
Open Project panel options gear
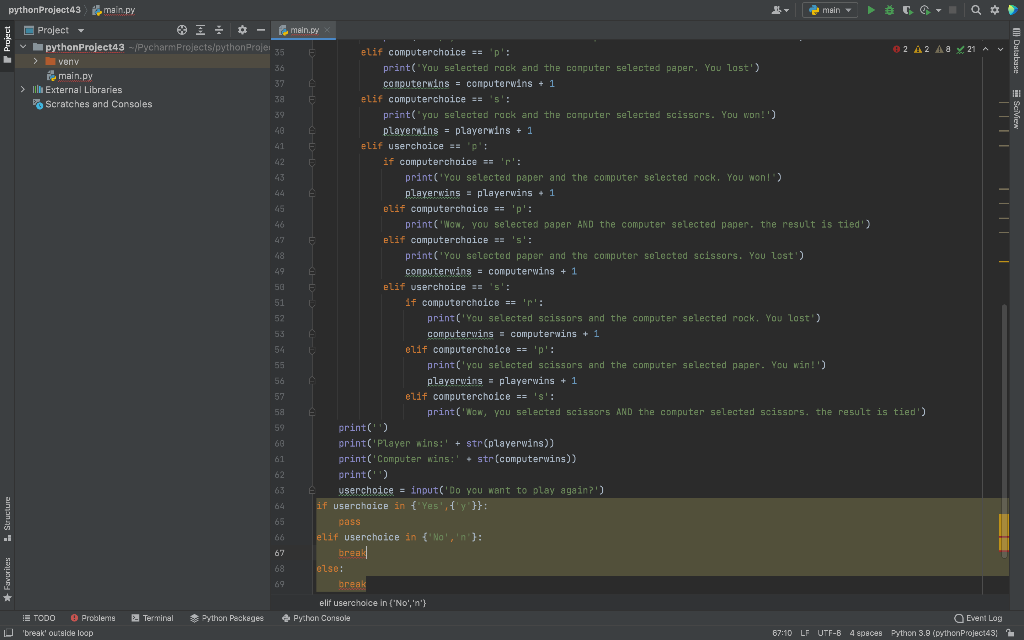[x=242, y=30]
